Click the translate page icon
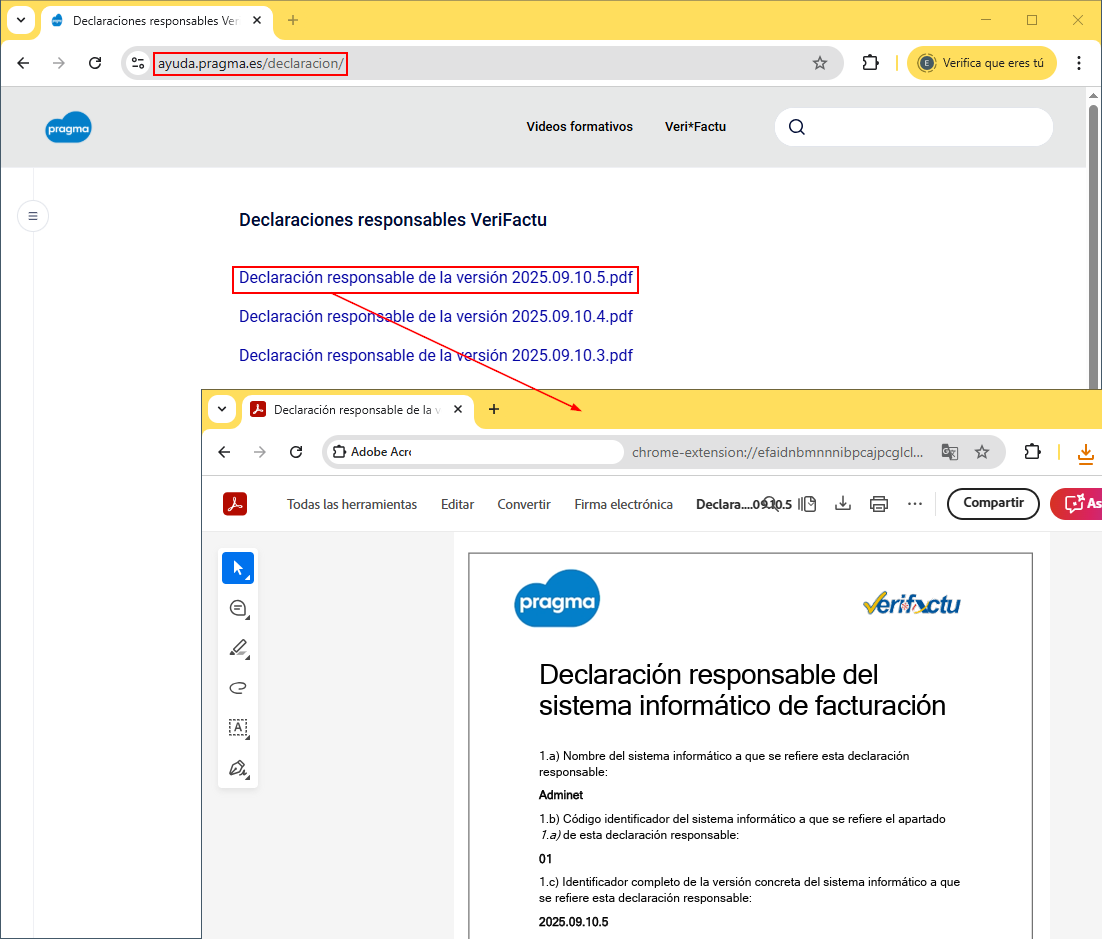 click(x=949, y=452)
